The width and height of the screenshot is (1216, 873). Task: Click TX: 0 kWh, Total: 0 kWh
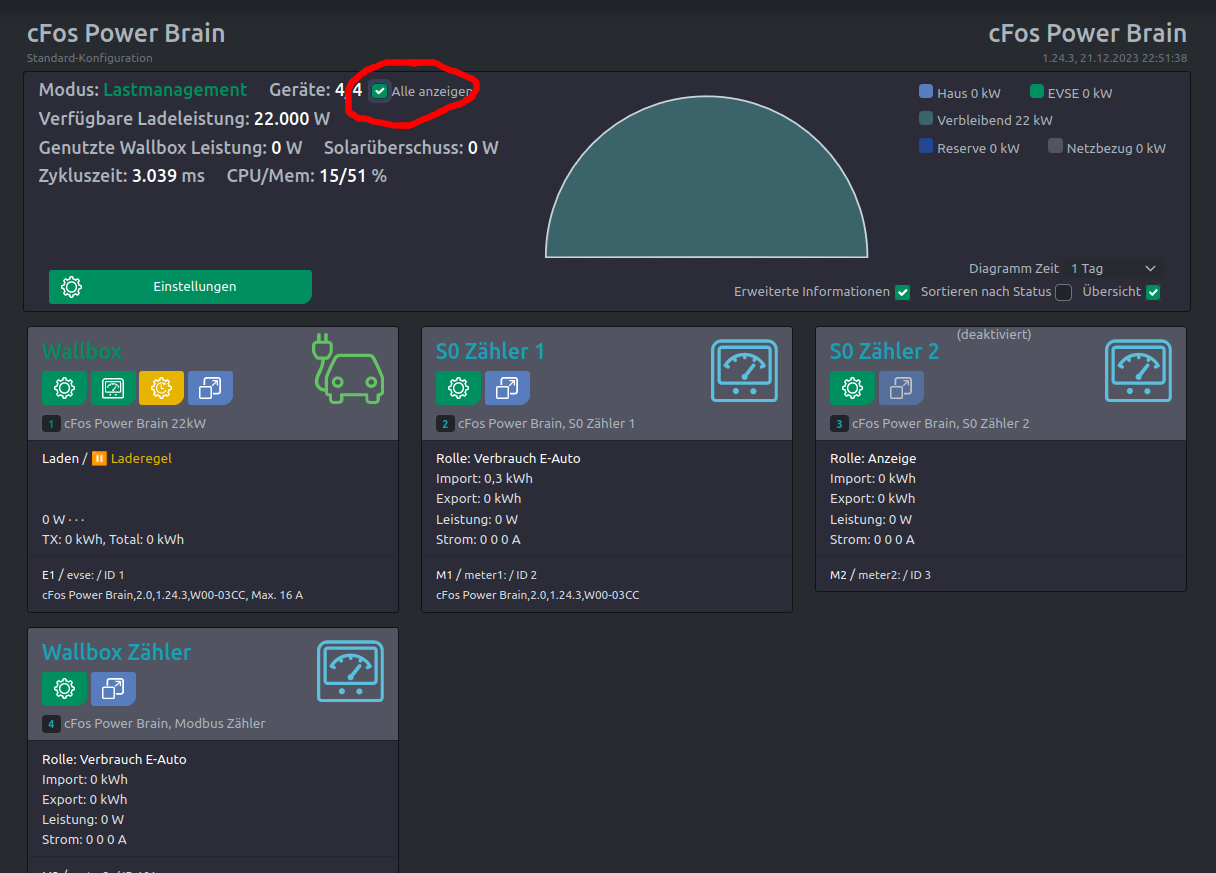(113, 540)
